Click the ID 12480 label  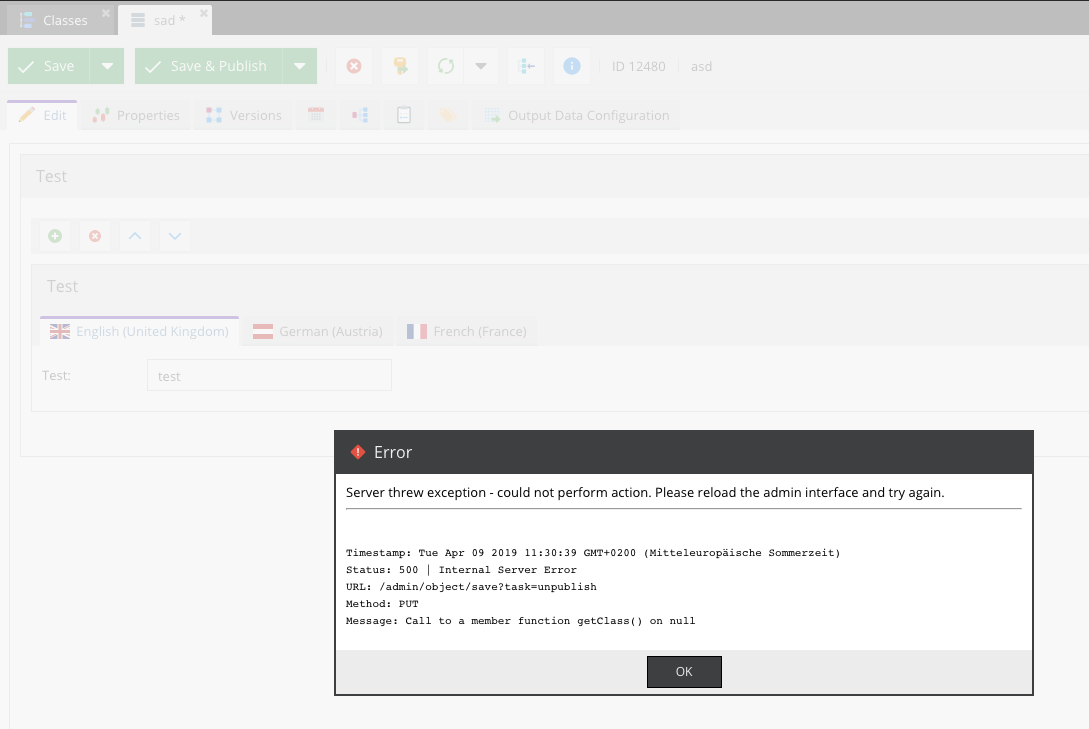coord(638,67)
